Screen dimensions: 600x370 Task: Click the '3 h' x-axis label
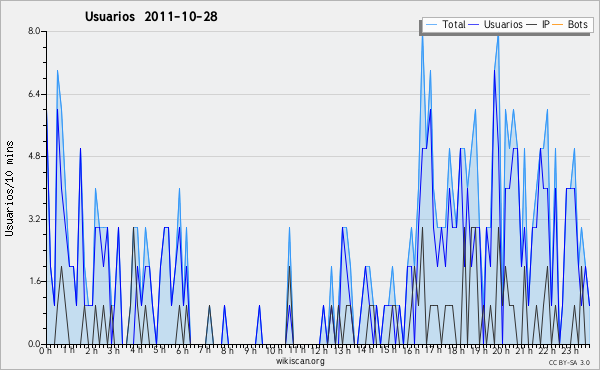(x=114, y=350)
